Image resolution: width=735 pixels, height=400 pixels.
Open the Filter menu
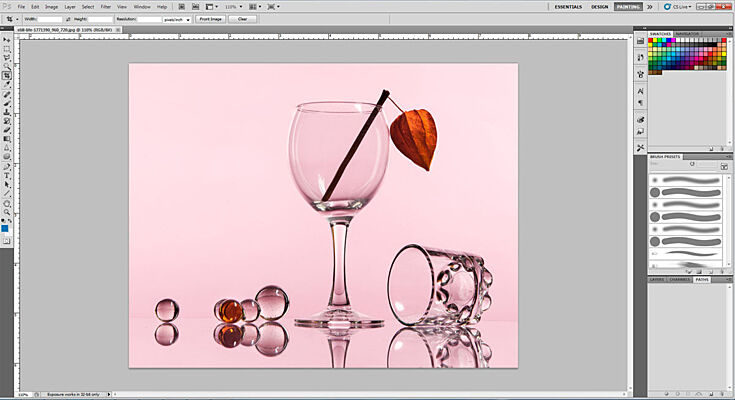[x=106, y=7]
